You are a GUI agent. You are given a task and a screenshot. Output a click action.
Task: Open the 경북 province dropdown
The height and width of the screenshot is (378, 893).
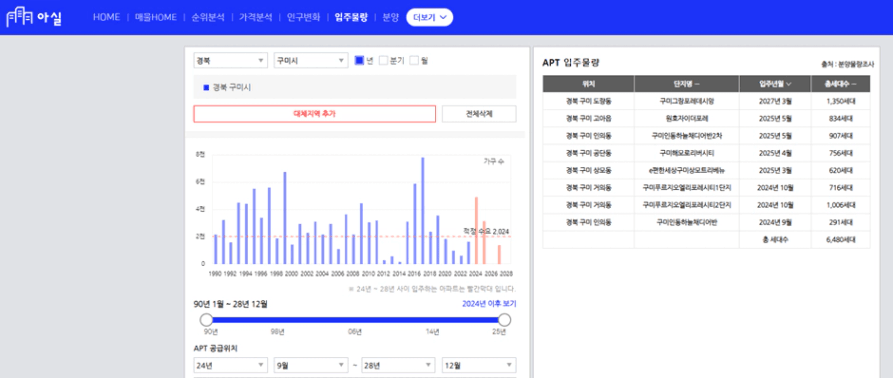coord(231,60)
